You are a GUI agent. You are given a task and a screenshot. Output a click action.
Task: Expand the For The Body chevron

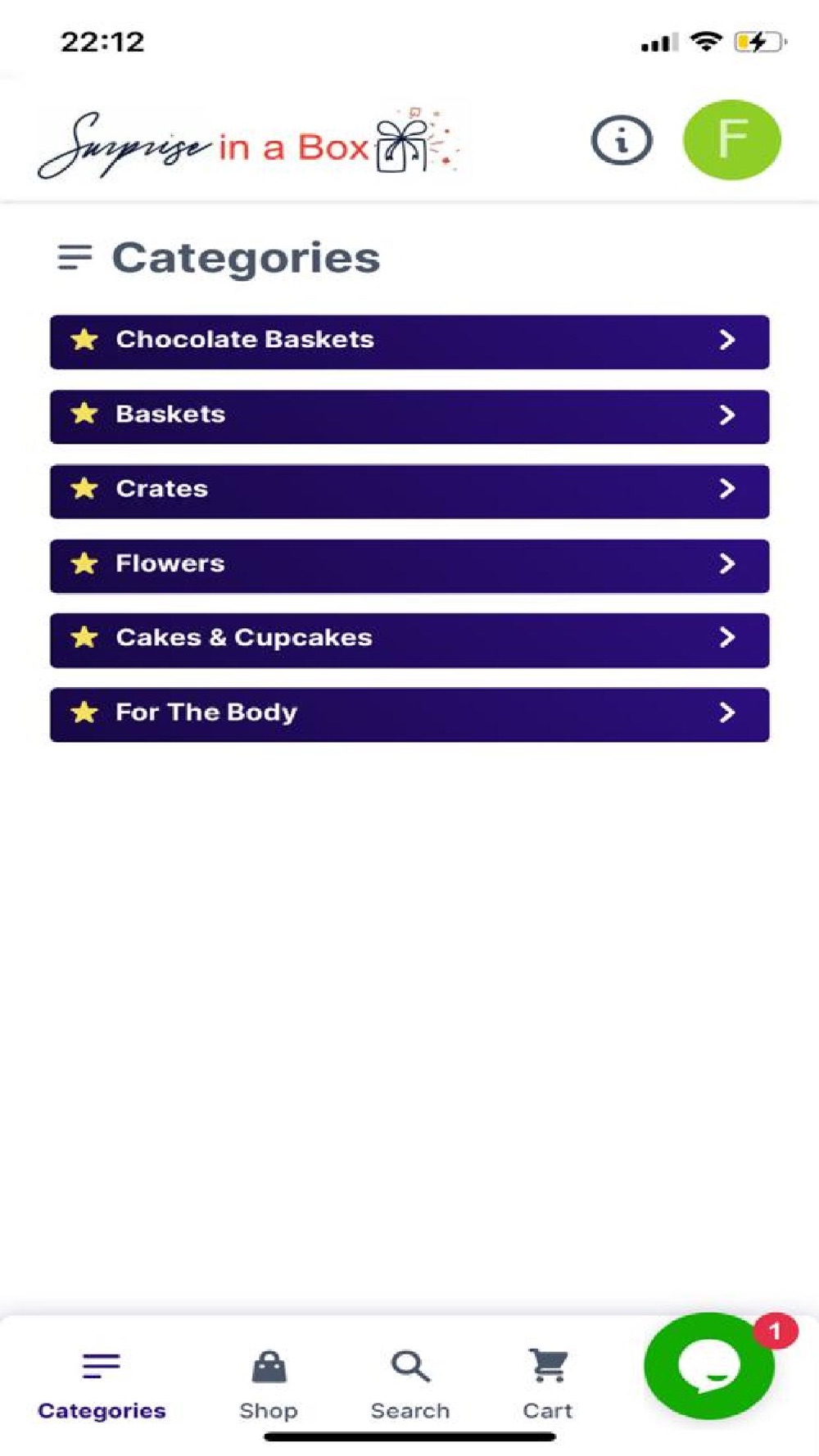click(x=726, y=712)
